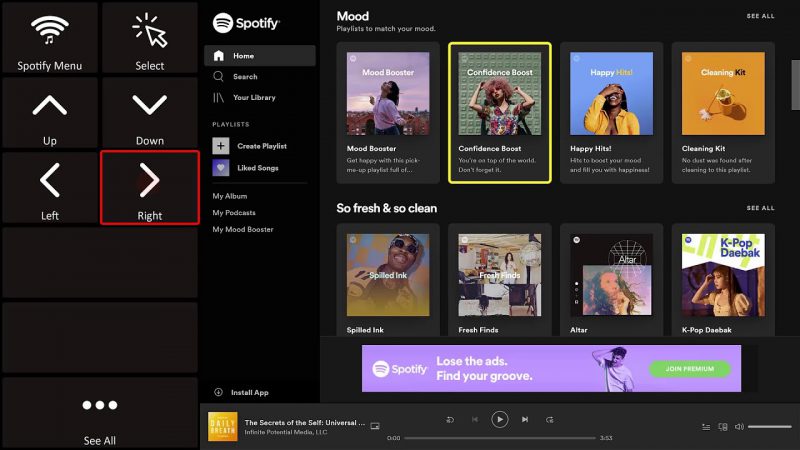Screen dimensions: 800x450
Task: Tap the Down arrow tile
Action: tap(149, 113)
